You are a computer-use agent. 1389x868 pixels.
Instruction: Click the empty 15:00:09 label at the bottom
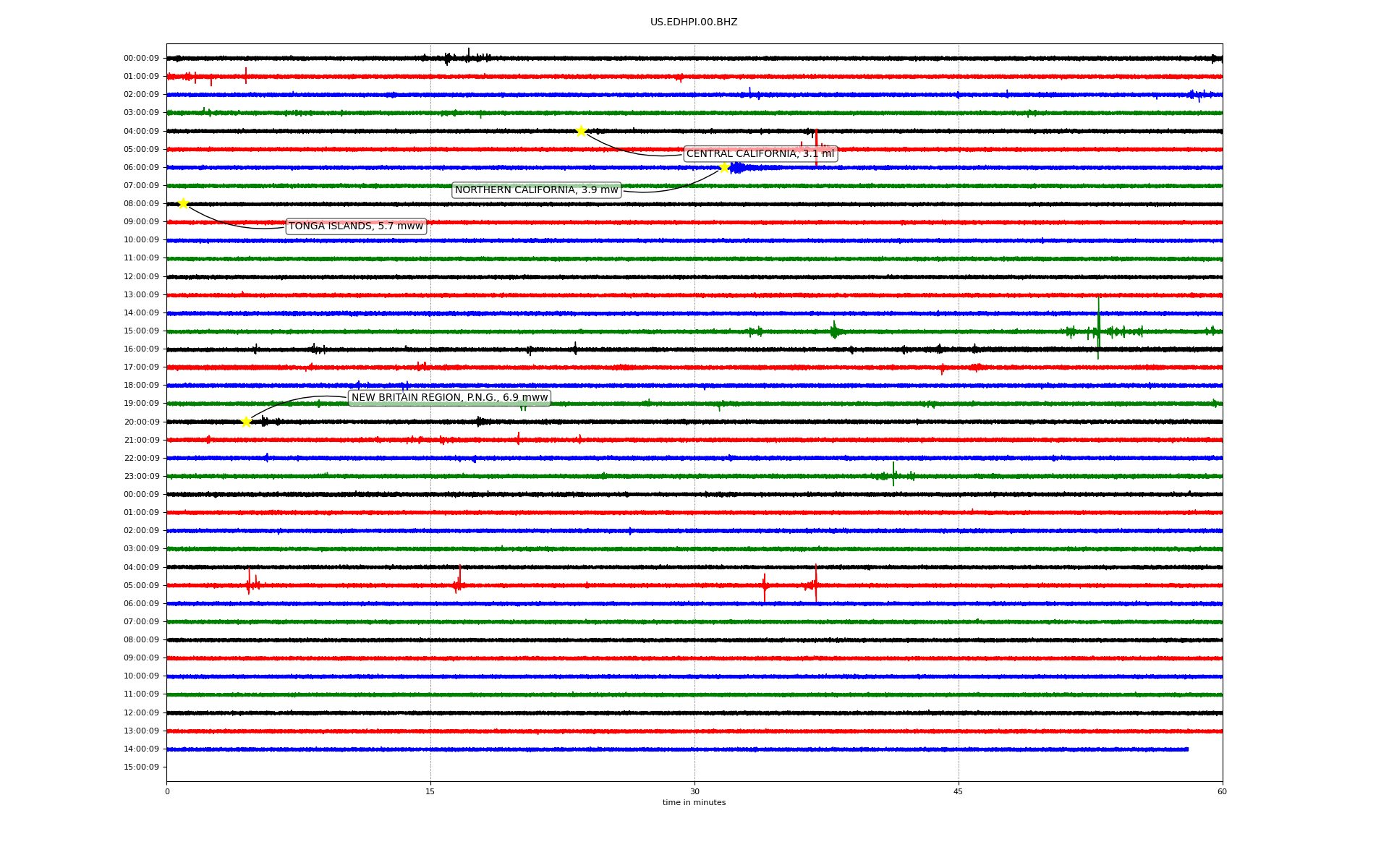pos(141,767)
